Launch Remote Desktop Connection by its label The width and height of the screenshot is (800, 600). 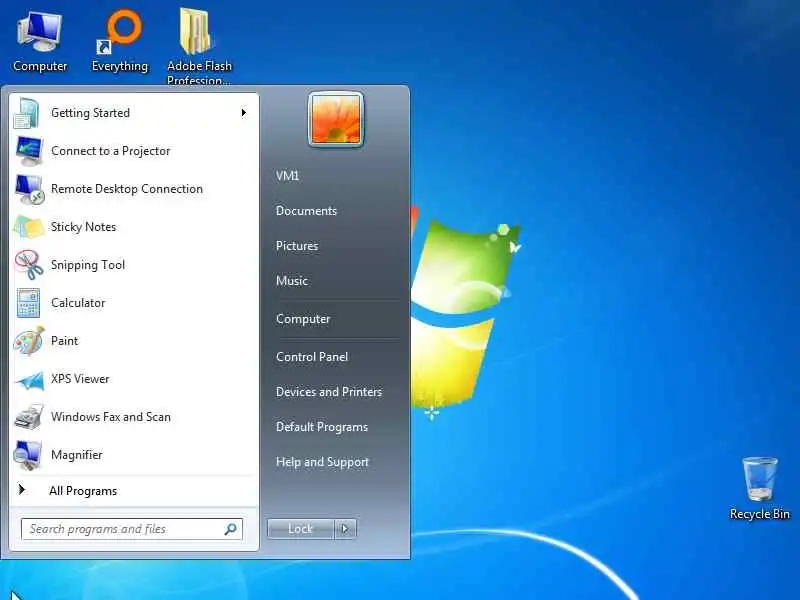pyautogui.click(x=127, y=189)
